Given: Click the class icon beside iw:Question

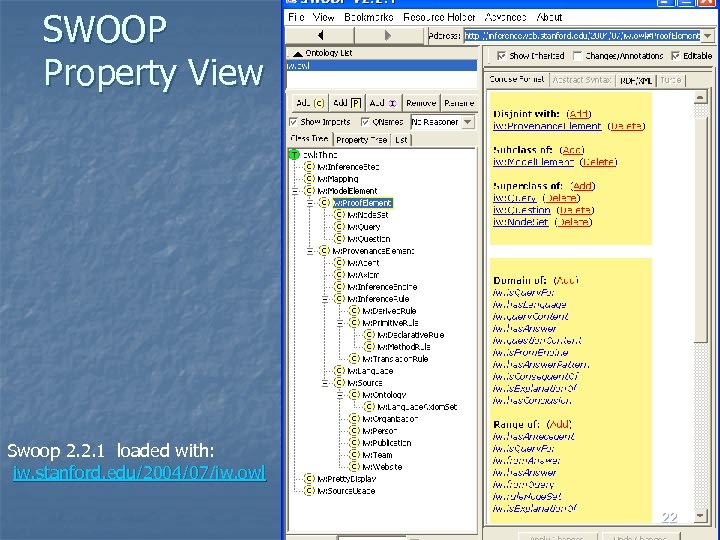Looking at the screenshot, I should click(x=339, y=238).
